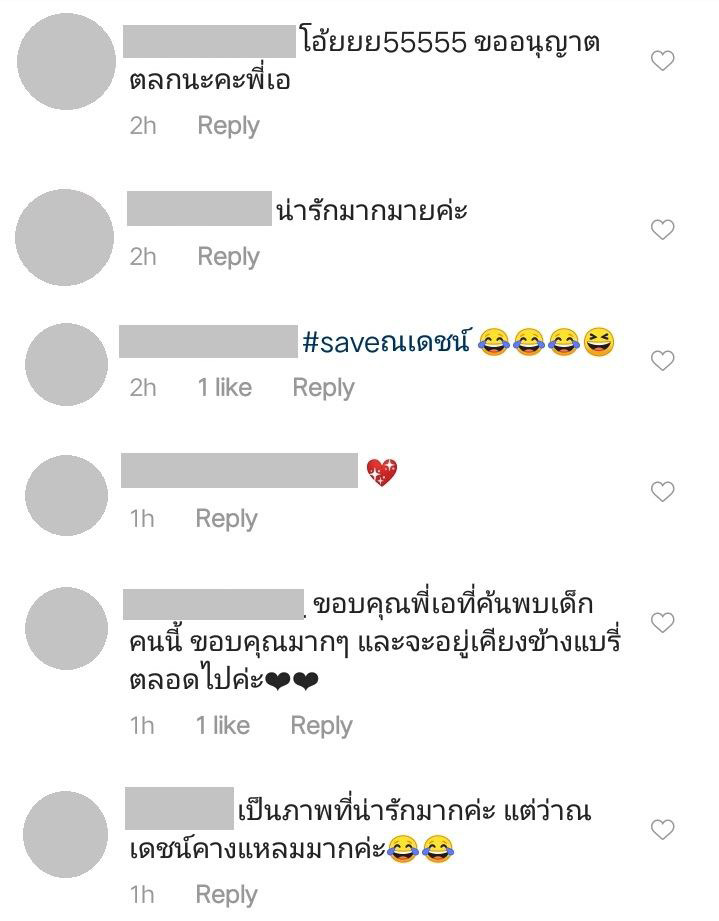The height and width of the screenshot is (921, 719).
Task: Reply to the #saveณเดชน์ comment
Action: pyautogui.click(x=324, y=388)
